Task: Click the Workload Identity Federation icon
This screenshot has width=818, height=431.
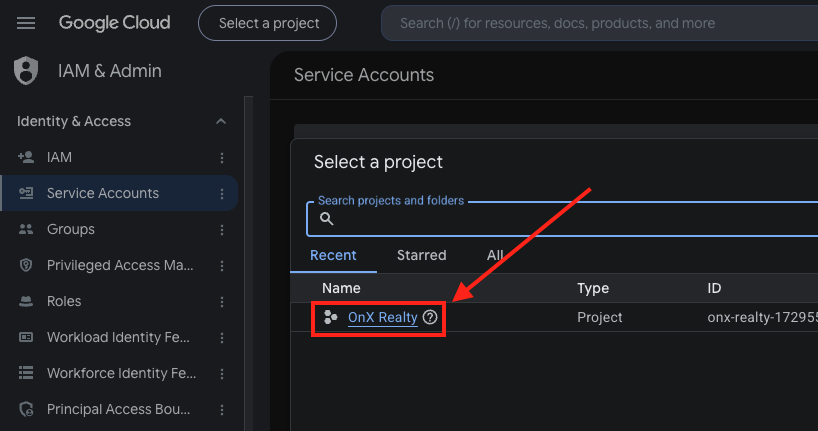Action: 26,337
